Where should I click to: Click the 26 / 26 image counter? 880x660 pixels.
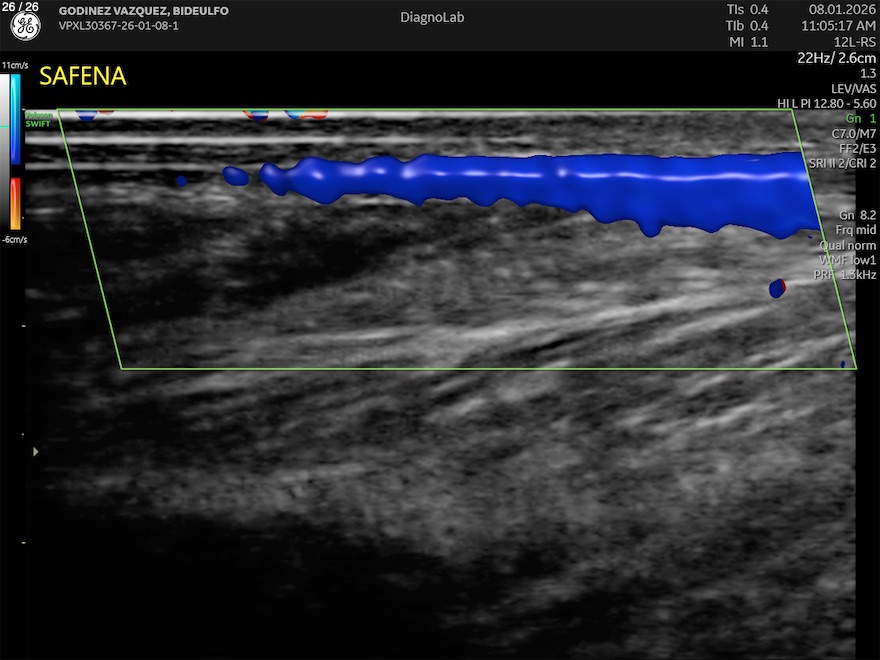click(25, 7)
